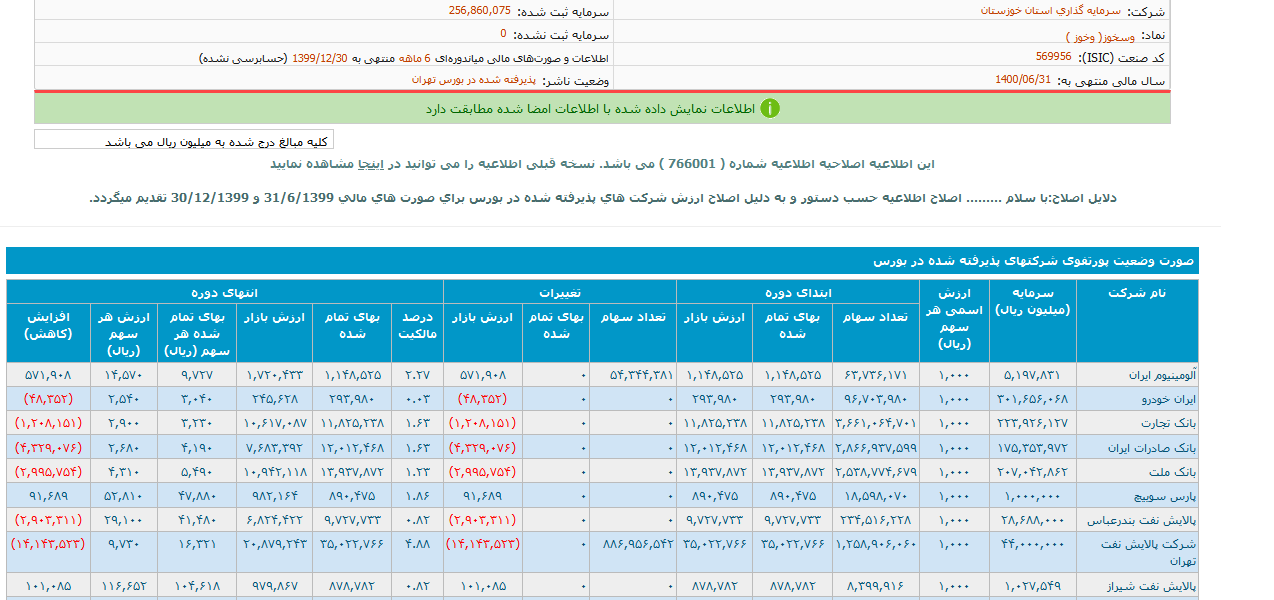Click the period end date 1399/12/30
The image size is (1274, 600).
click(x=320, y=57)
